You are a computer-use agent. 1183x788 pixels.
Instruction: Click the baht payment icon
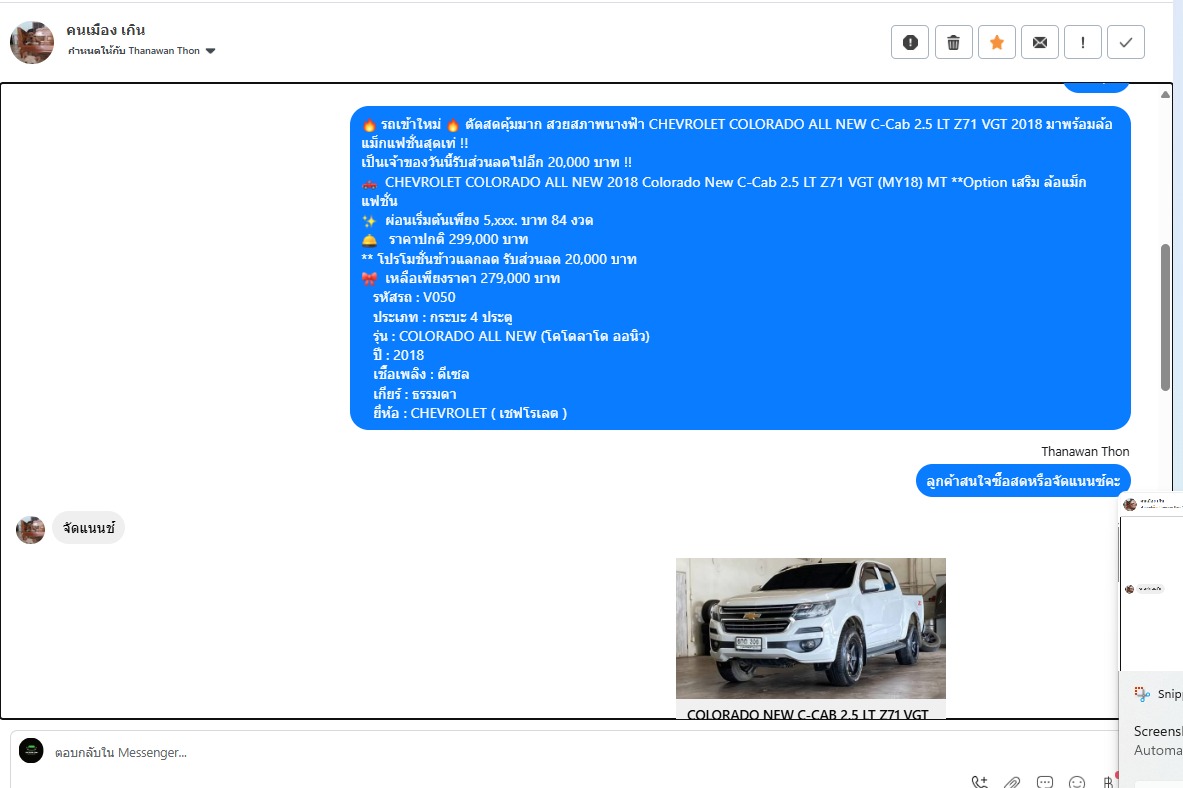click(x=1108, y=782)
